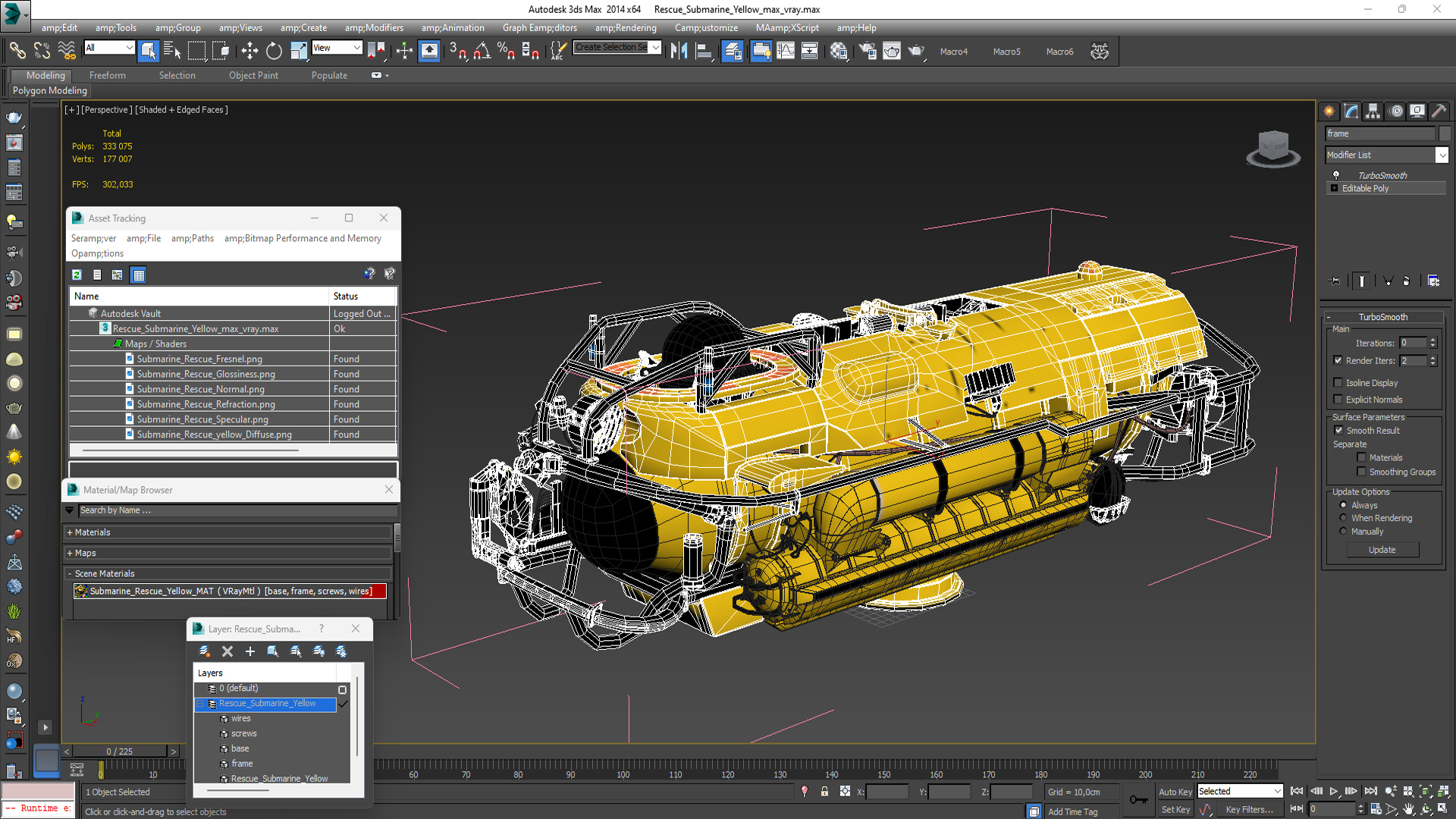Viewport: 1456px width, 819px height.
Task: Open the Render Setup dialog
Action: click(x=868, y=51)
